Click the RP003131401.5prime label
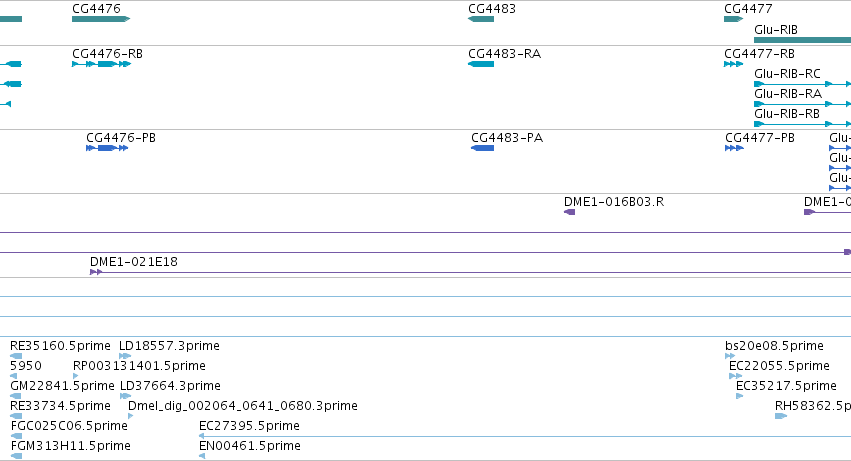851x461 pixels. (x=139, y=366)
